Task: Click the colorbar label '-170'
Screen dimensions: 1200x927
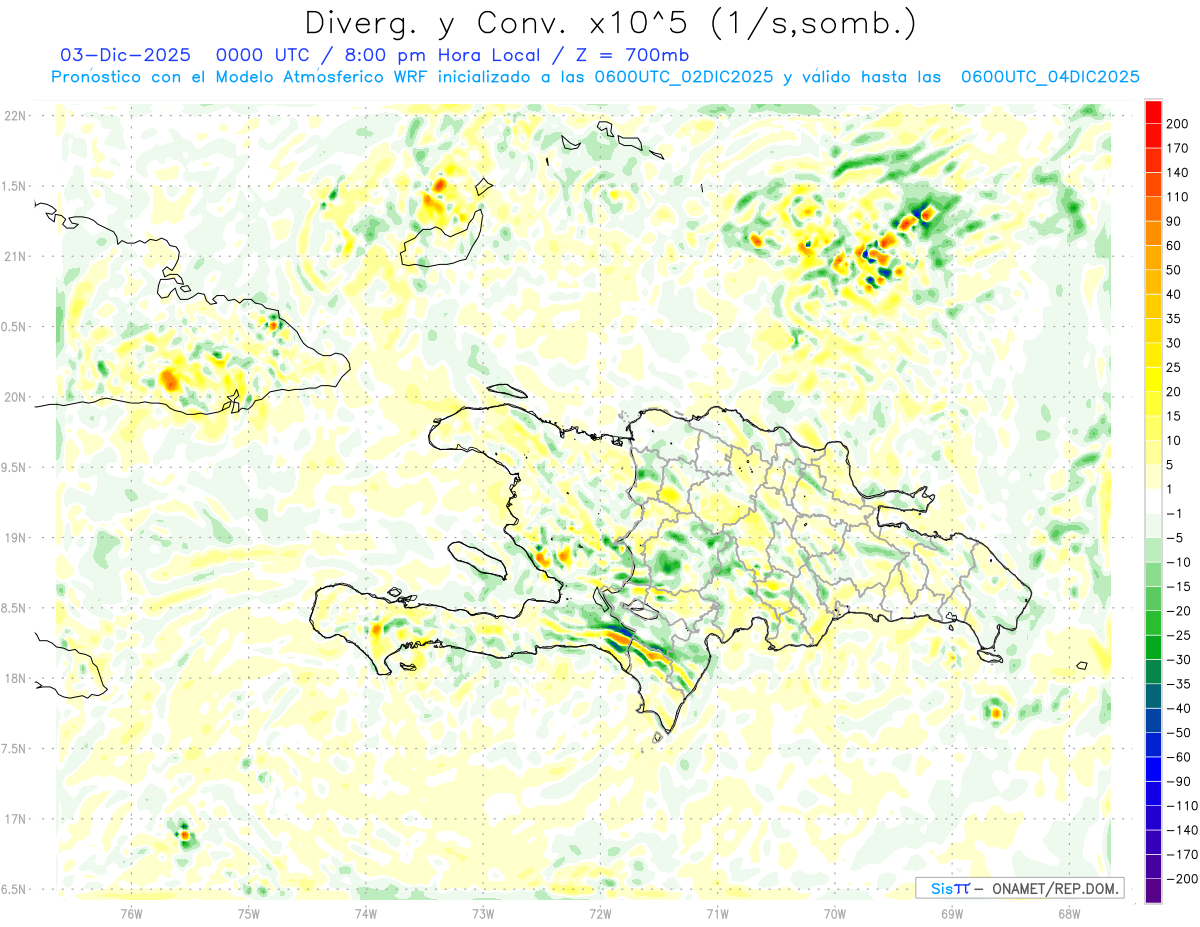Action: 1181,855
